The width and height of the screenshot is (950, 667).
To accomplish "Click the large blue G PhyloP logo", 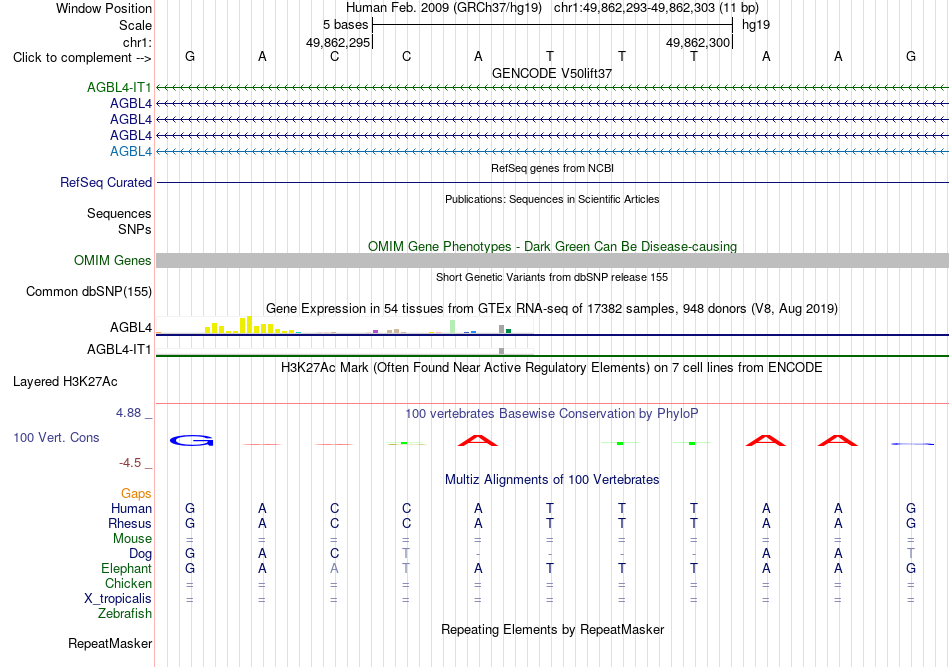I will 191,441.
